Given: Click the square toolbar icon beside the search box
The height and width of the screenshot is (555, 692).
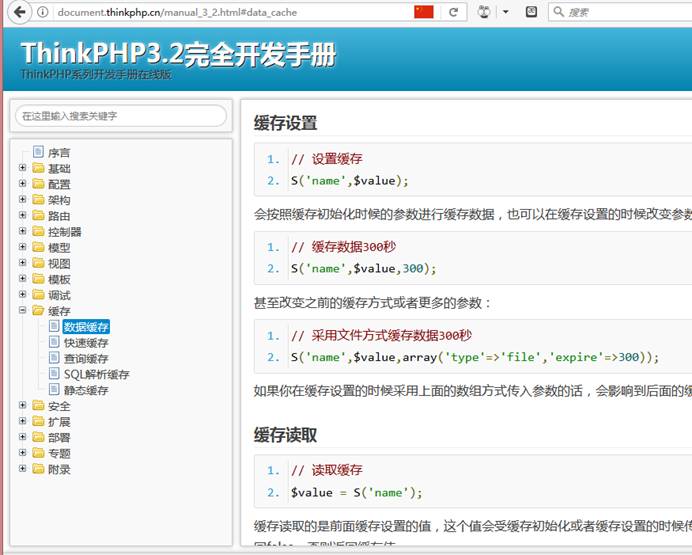Looking at the screenshot, I should (x=531, y=12).
